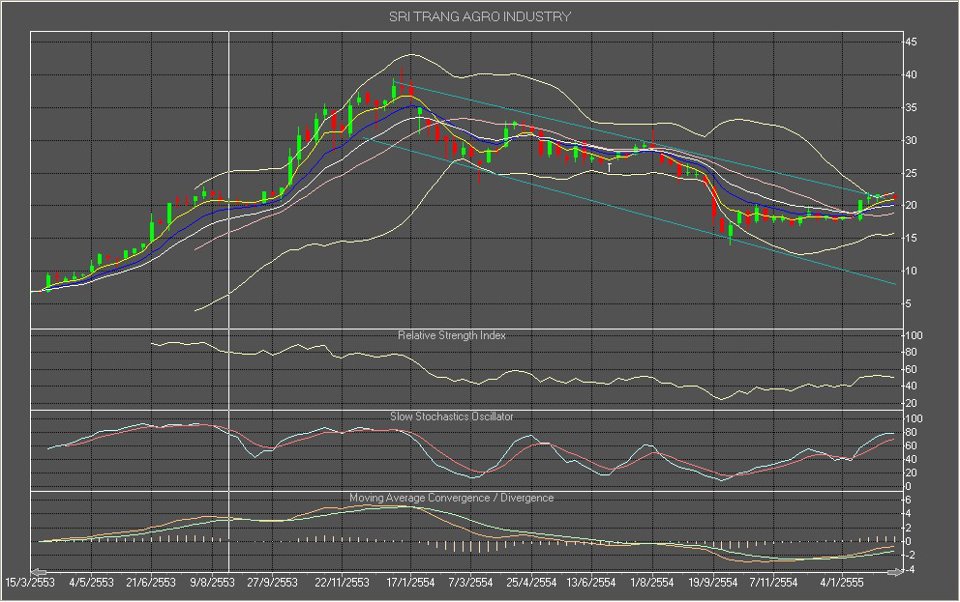
Task: Click the 4/5/2553 date label
Action: (91, 582)
